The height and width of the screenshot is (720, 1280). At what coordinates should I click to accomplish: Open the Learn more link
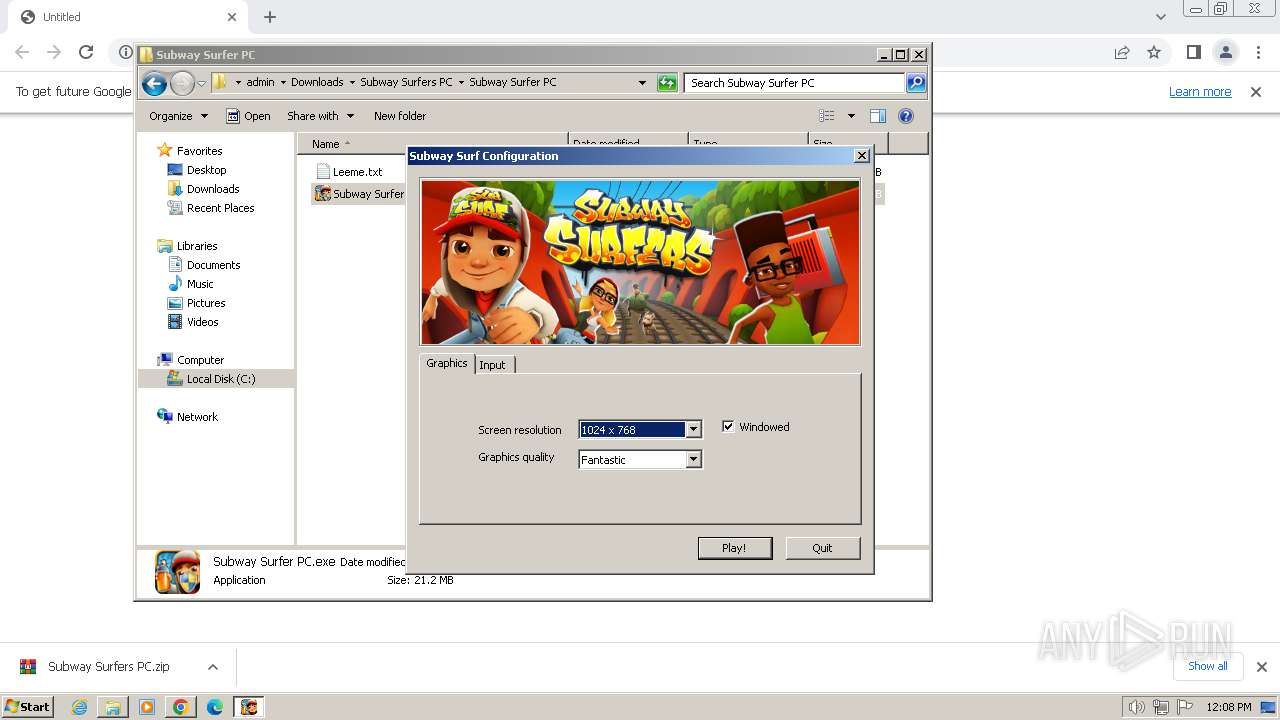1200,92
